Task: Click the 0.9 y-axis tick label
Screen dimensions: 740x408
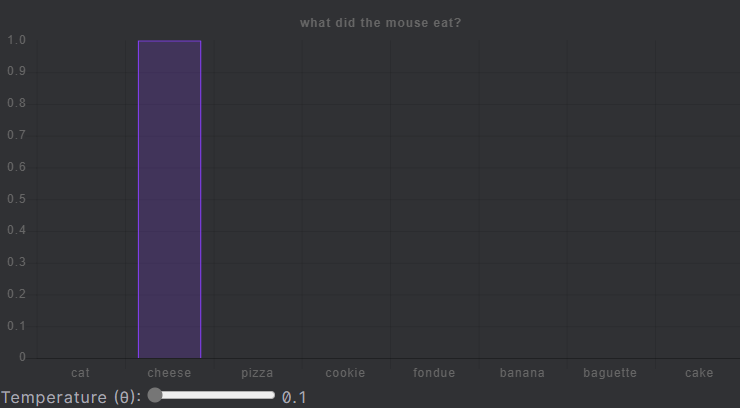Action: point(17,71)
